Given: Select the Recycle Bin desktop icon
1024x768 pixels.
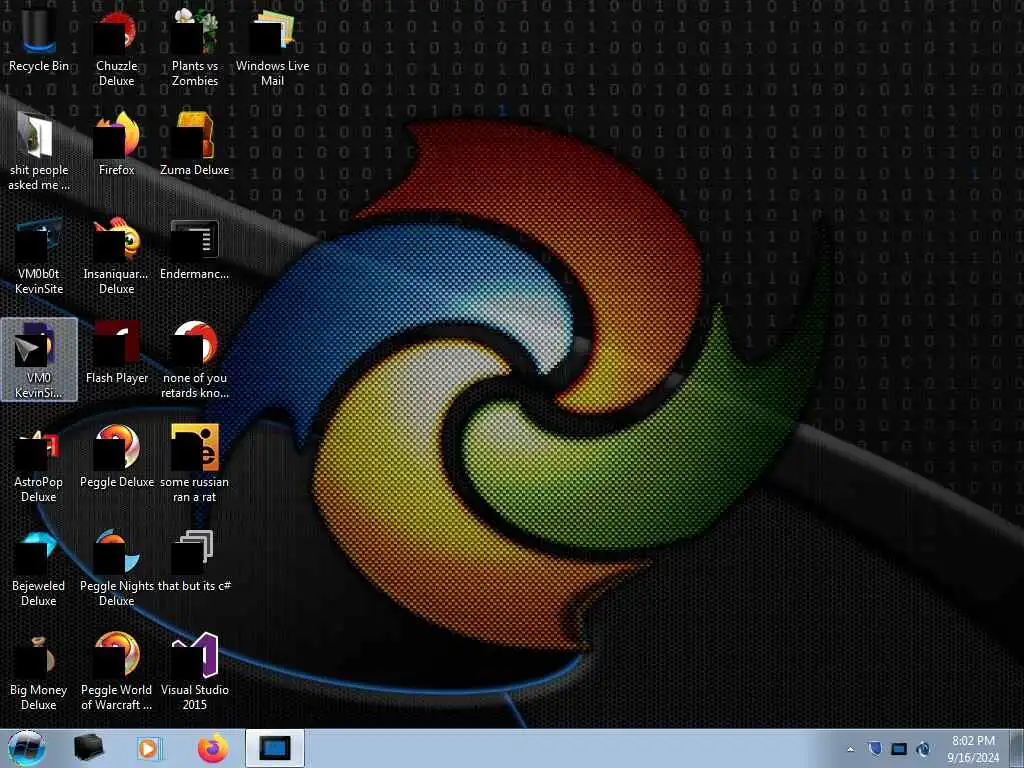Looking at the screenshot, I should (39, 39).
